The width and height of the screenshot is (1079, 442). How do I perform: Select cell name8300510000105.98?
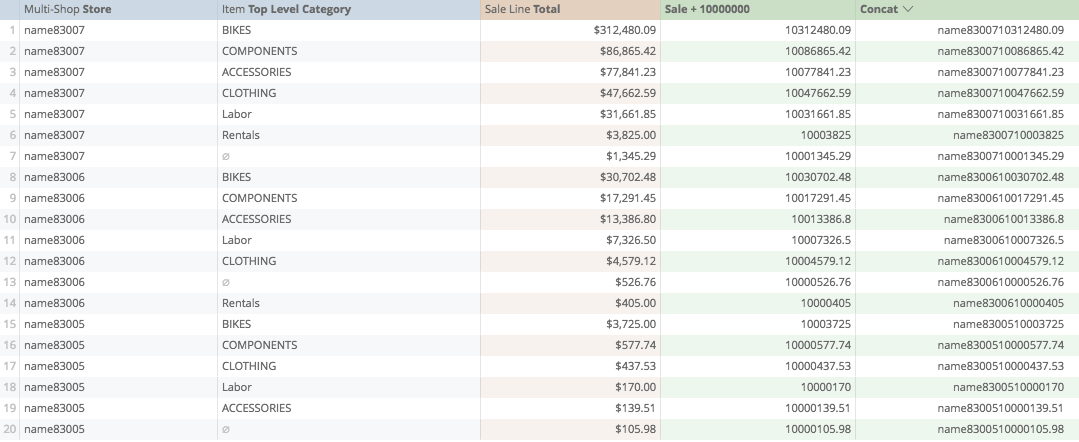click(x=968, y=429)
